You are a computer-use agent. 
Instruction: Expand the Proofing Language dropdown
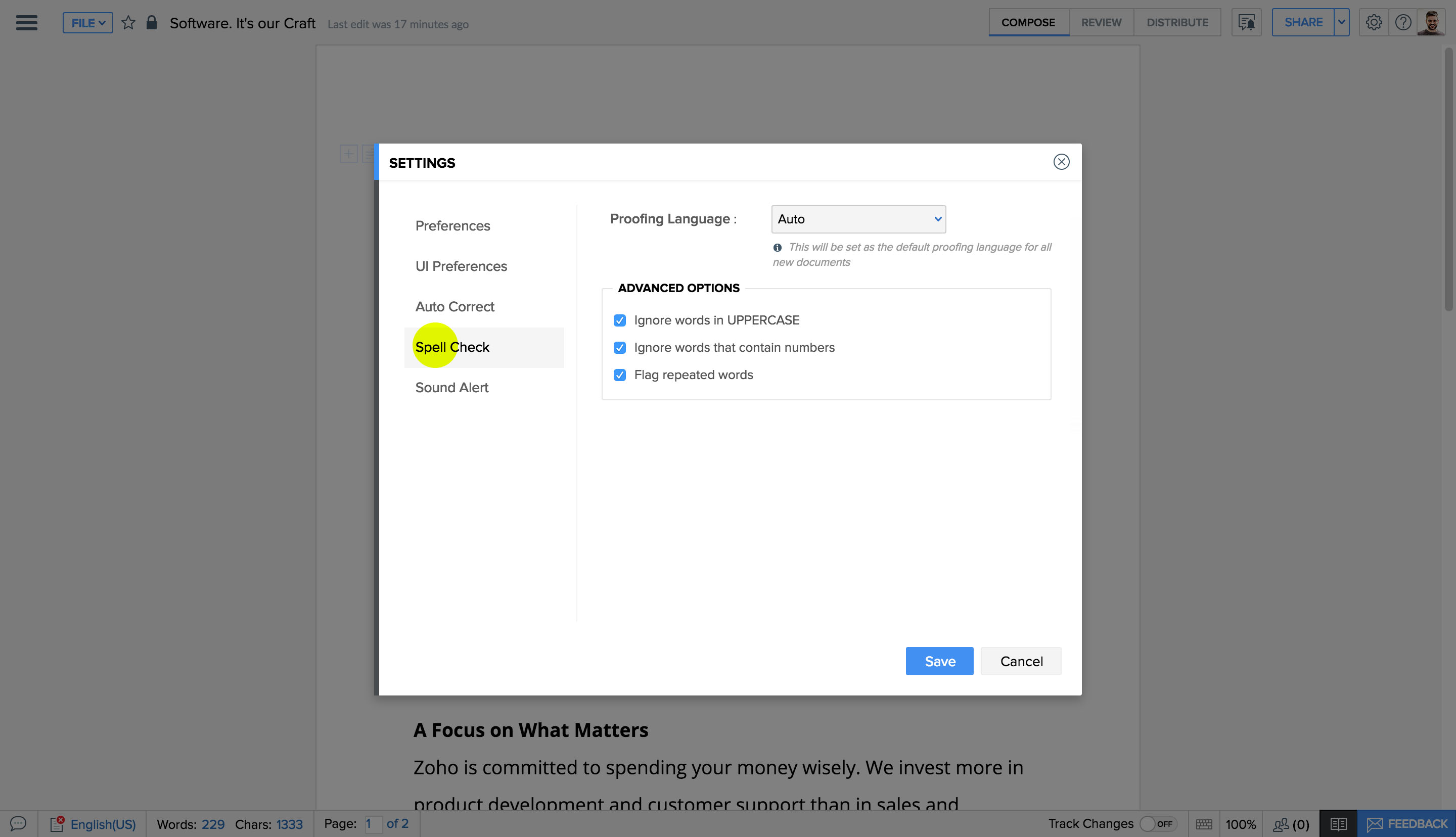[858, 219]
